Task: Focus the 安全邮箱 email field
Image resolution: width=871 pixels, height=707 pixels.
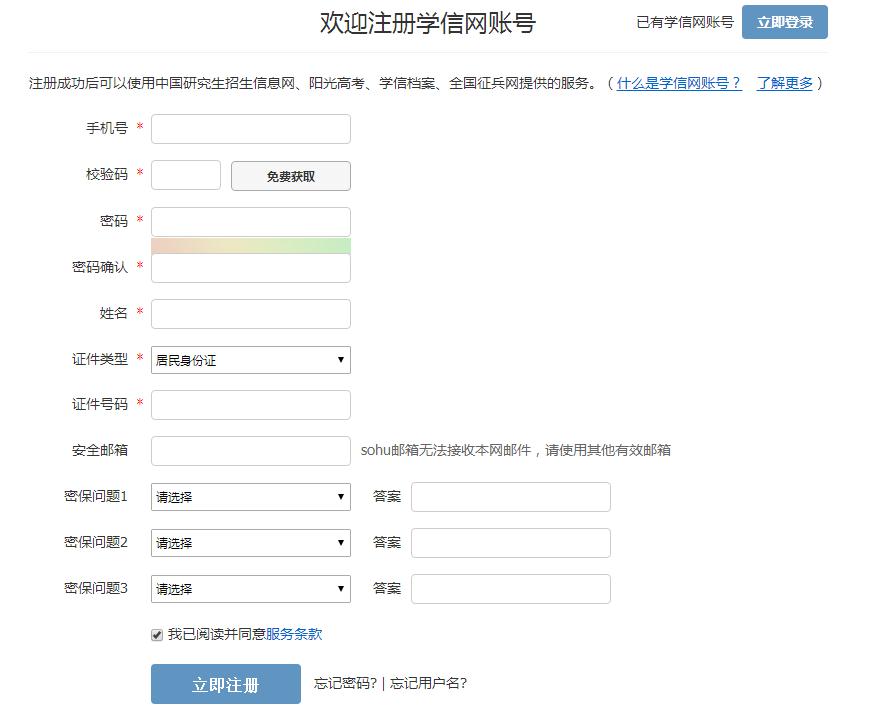Action: click(250, 451)
